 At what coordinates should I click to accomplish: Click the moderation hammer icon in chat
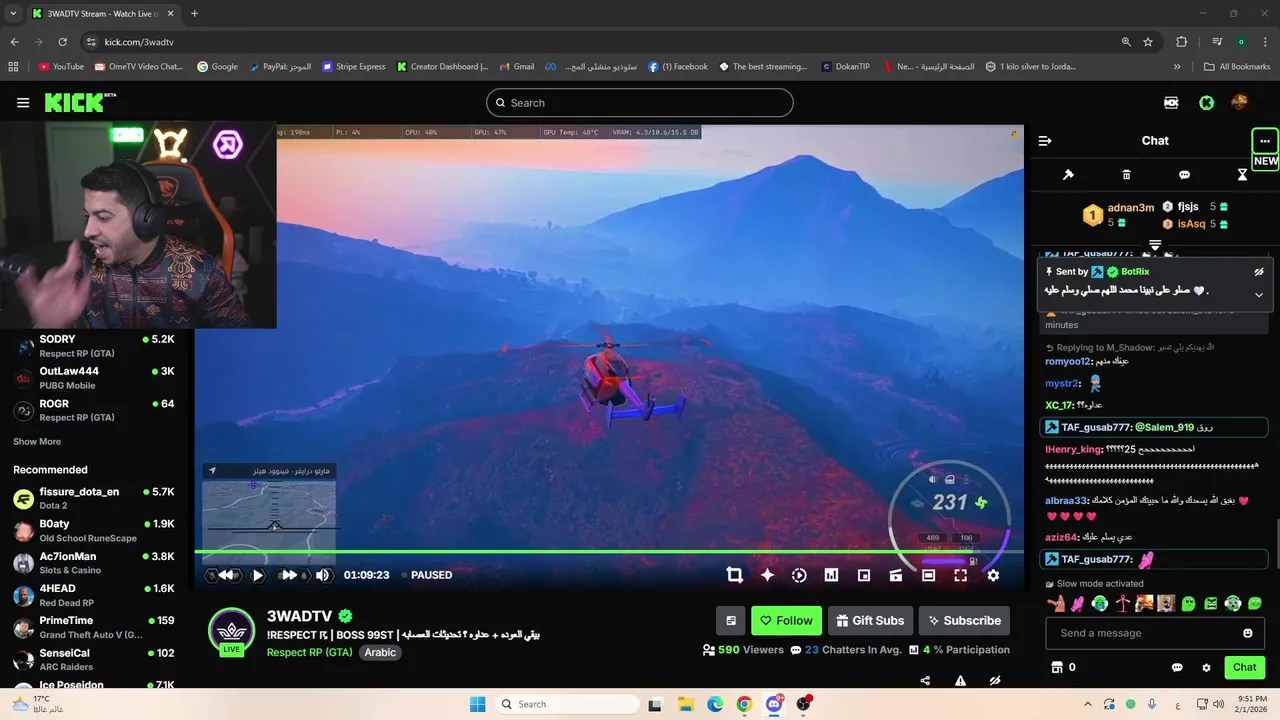[x=1068, y=175]
